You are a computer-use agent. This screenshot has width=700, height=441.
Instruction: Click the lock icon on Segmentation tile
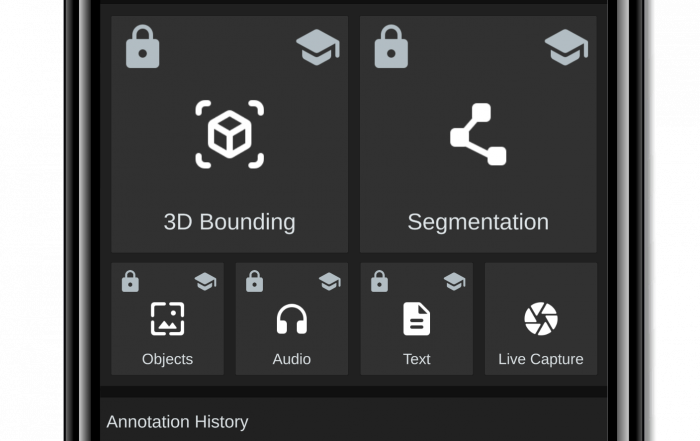click(391, 47)
